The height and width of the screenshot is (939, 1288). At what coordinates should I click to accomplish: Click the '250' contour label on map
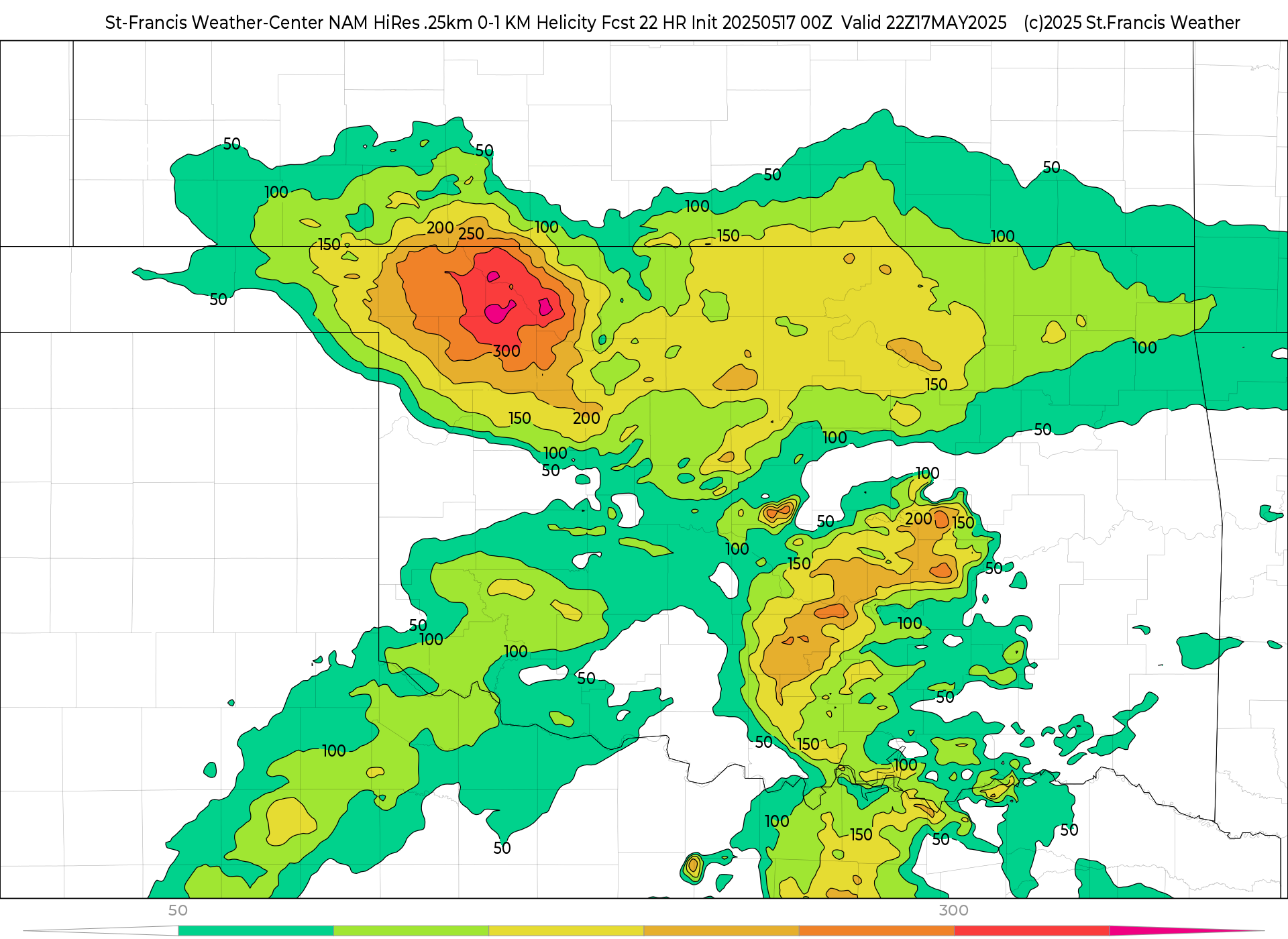[471, 234]
